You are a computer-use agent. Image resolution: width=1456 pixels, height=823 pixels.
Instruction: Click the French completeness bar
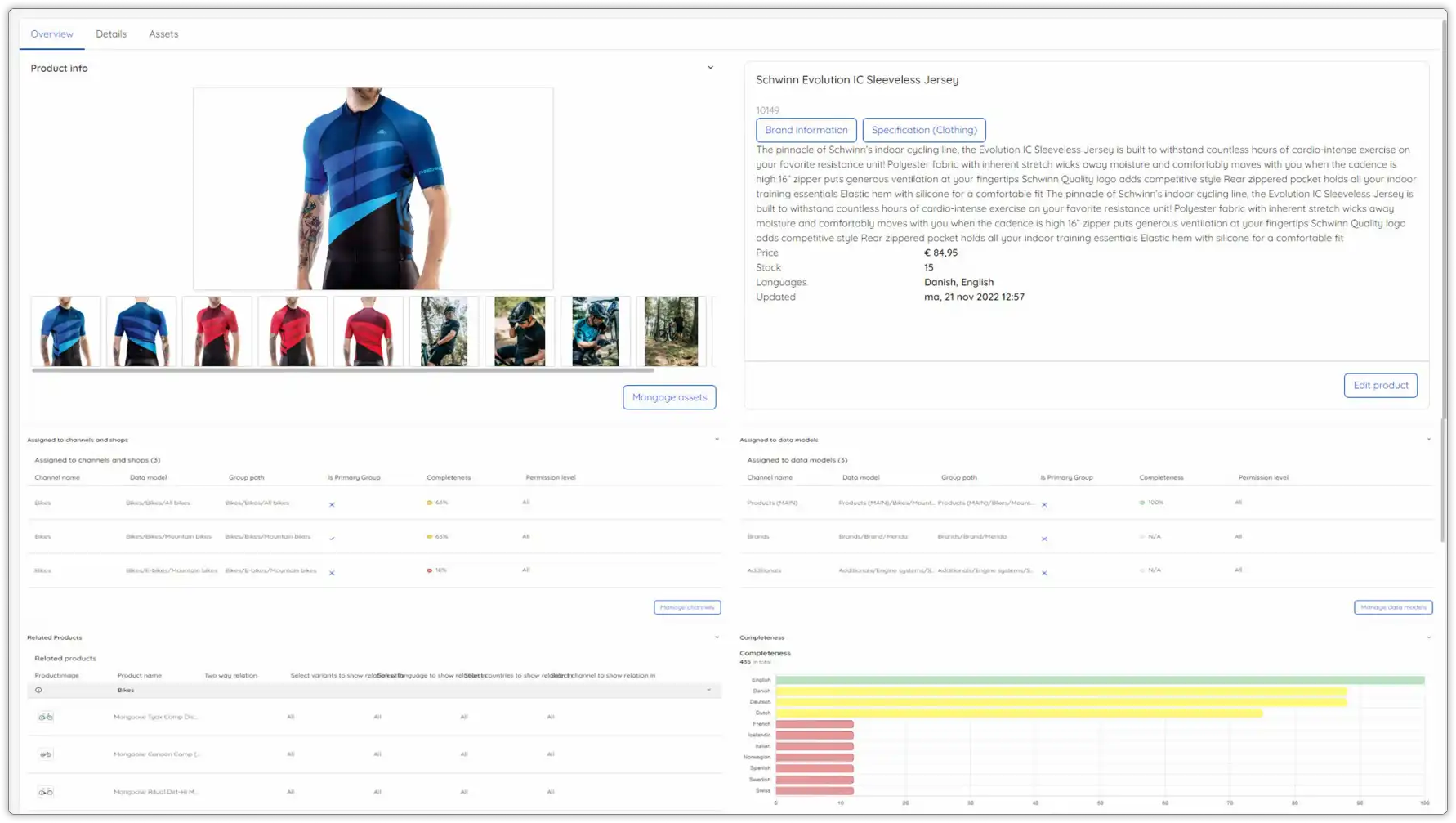815,724
